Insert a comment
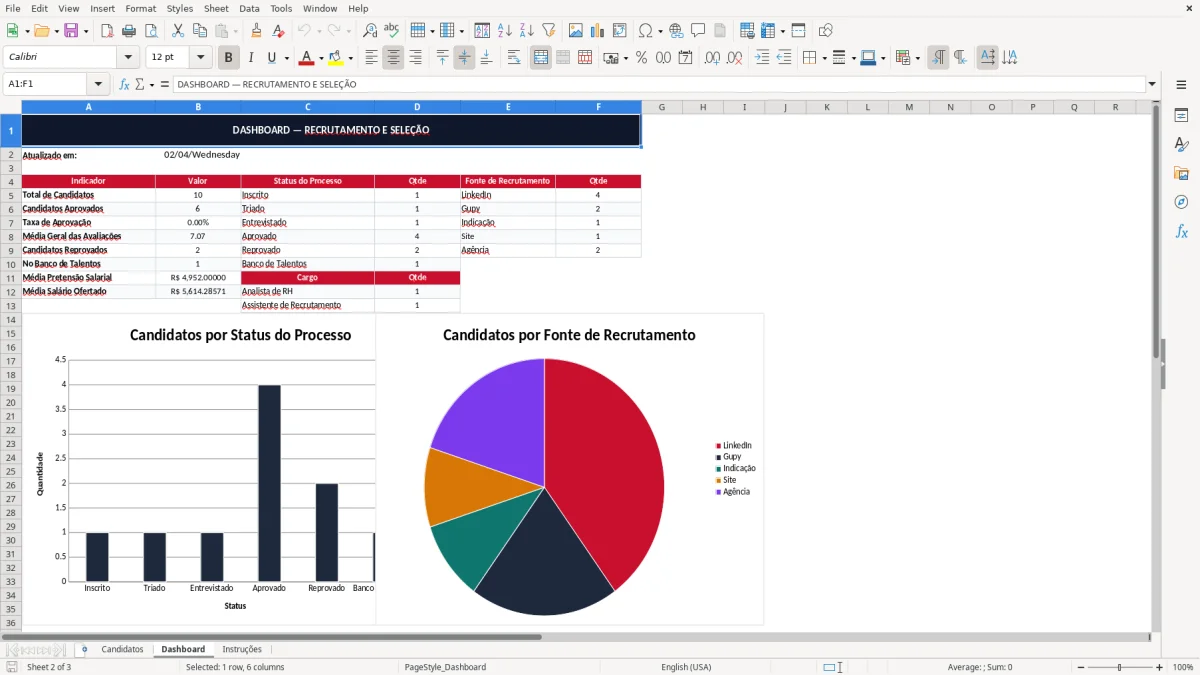Screen dimensions: 1200x675 point(698,31)
